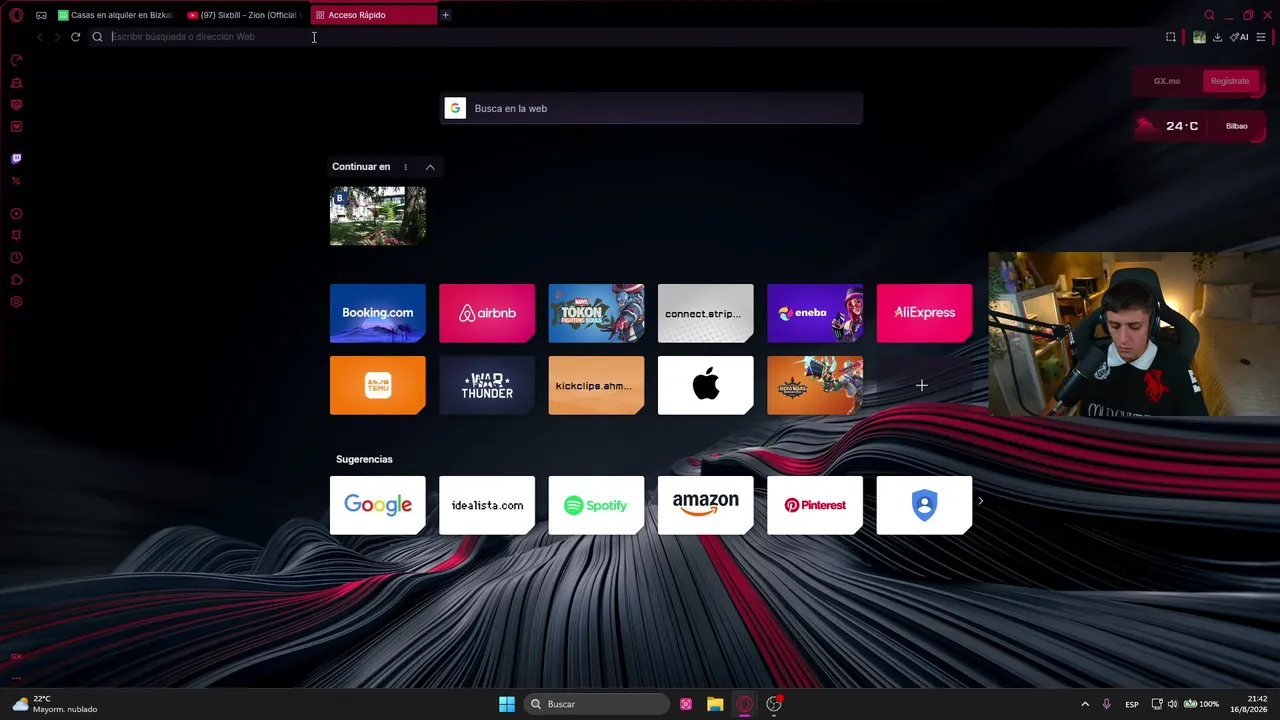Open the Marvel Tokon speed dial tile

(596, 313)
